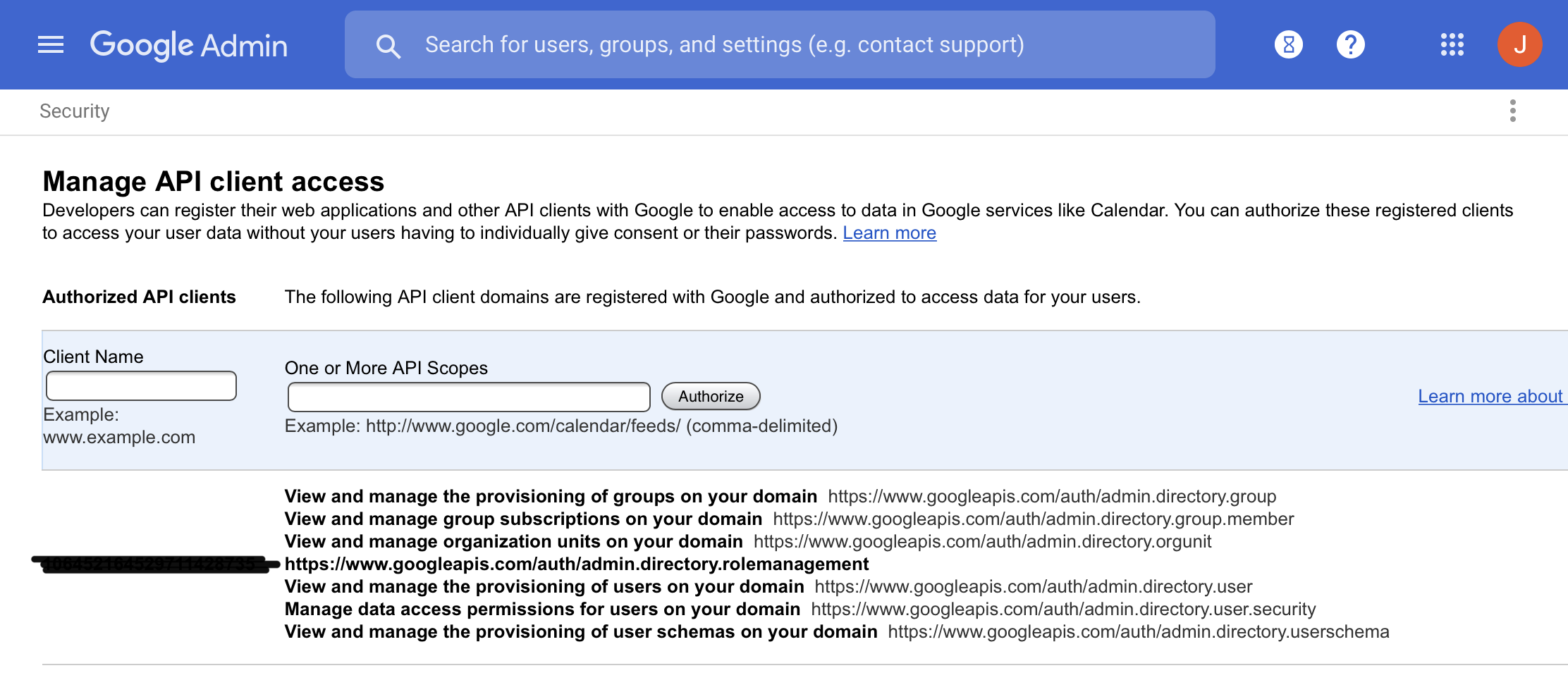Follow the Learn more link in the description
The image size is (1568, 680).
889,233
